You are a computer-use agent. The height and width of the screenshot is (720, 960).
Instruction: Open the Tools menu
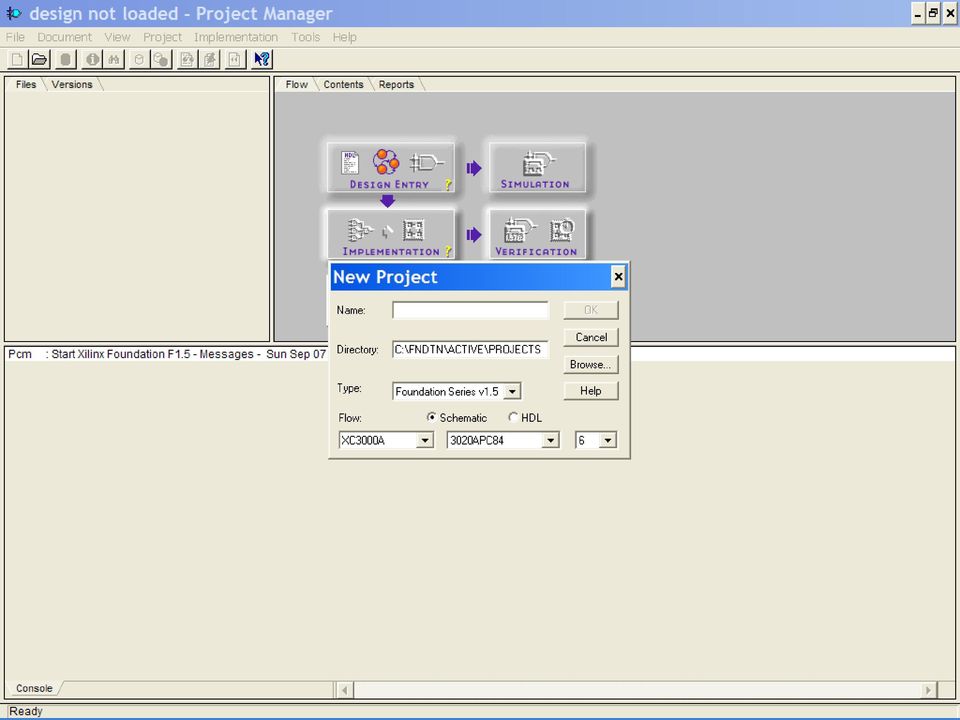[x=306, y=37]
